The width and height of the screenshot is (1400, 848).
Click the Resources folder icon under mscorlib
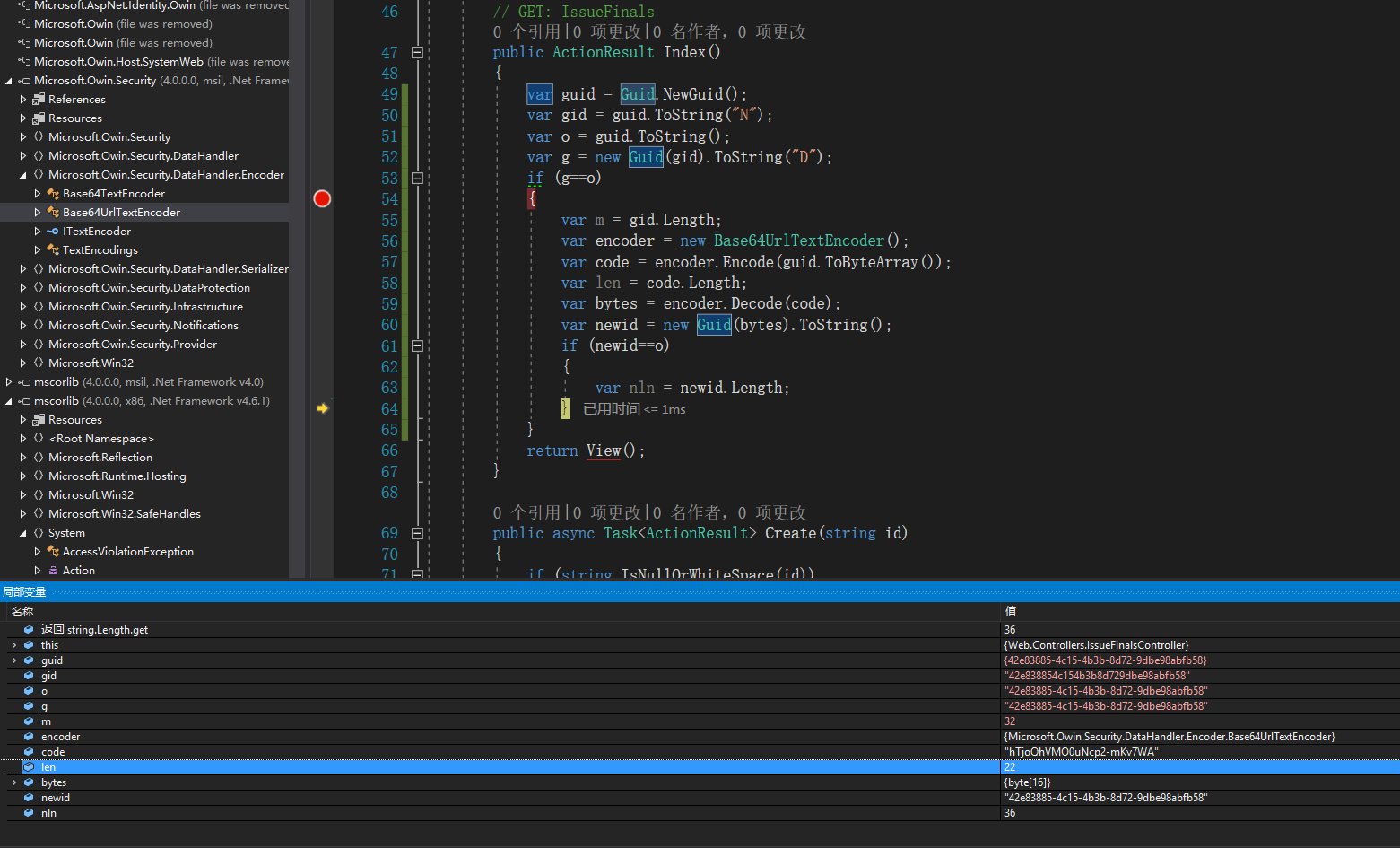39,420
